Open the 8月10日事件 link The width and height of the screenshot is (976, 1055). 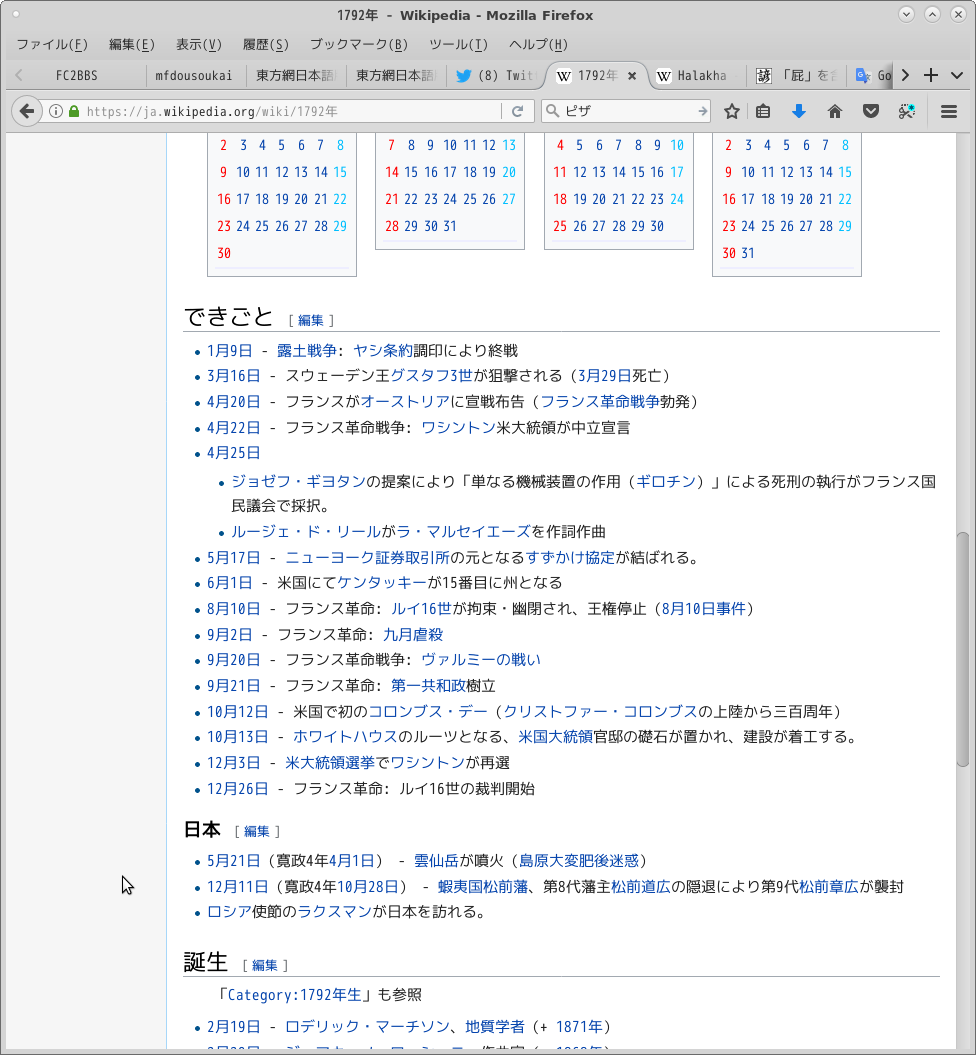pos(704,609)
